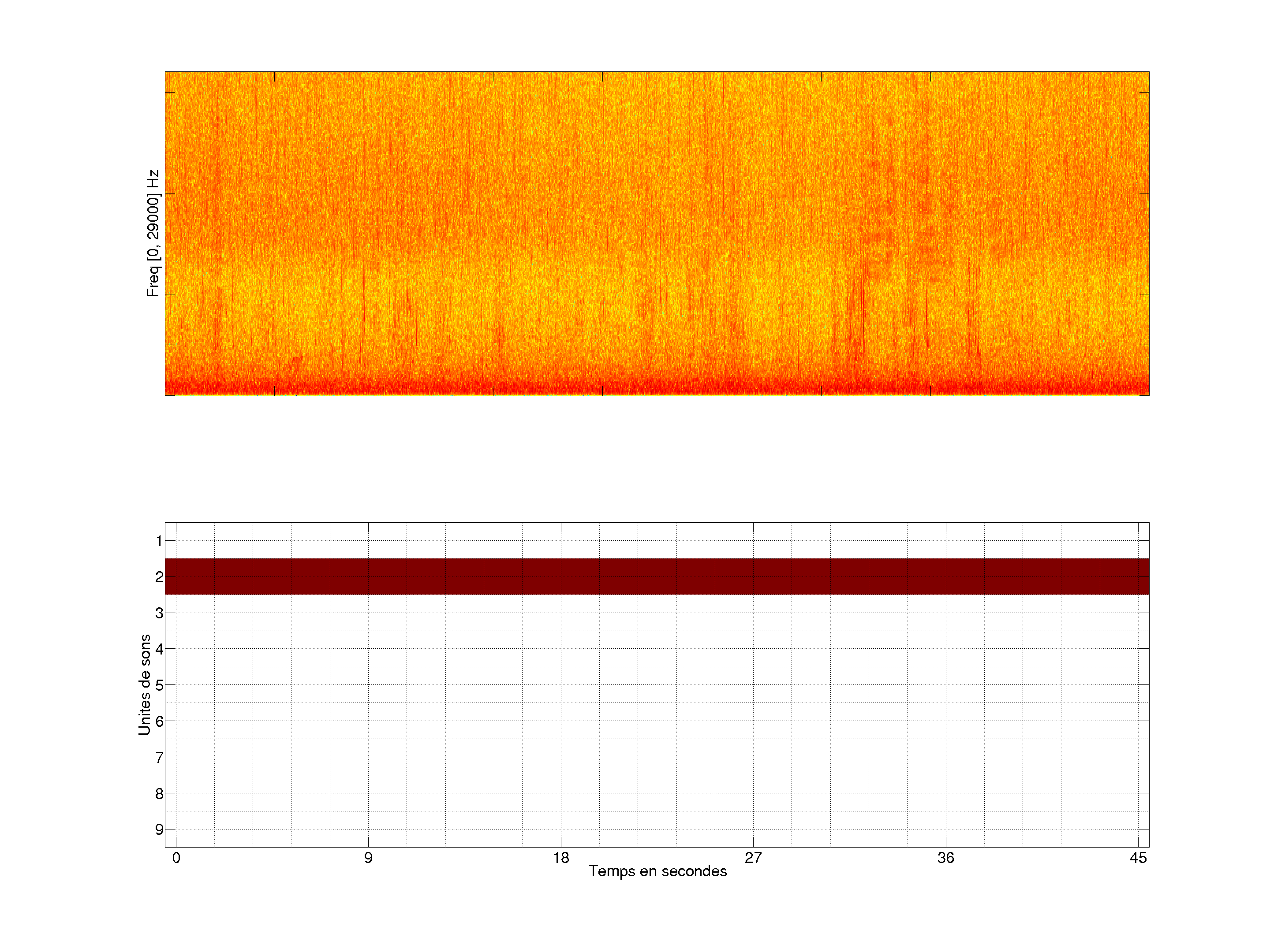The height and width of the screenshot is (952, 1270).
Task: Click the y-axis tick label 6
Action: 159,721
